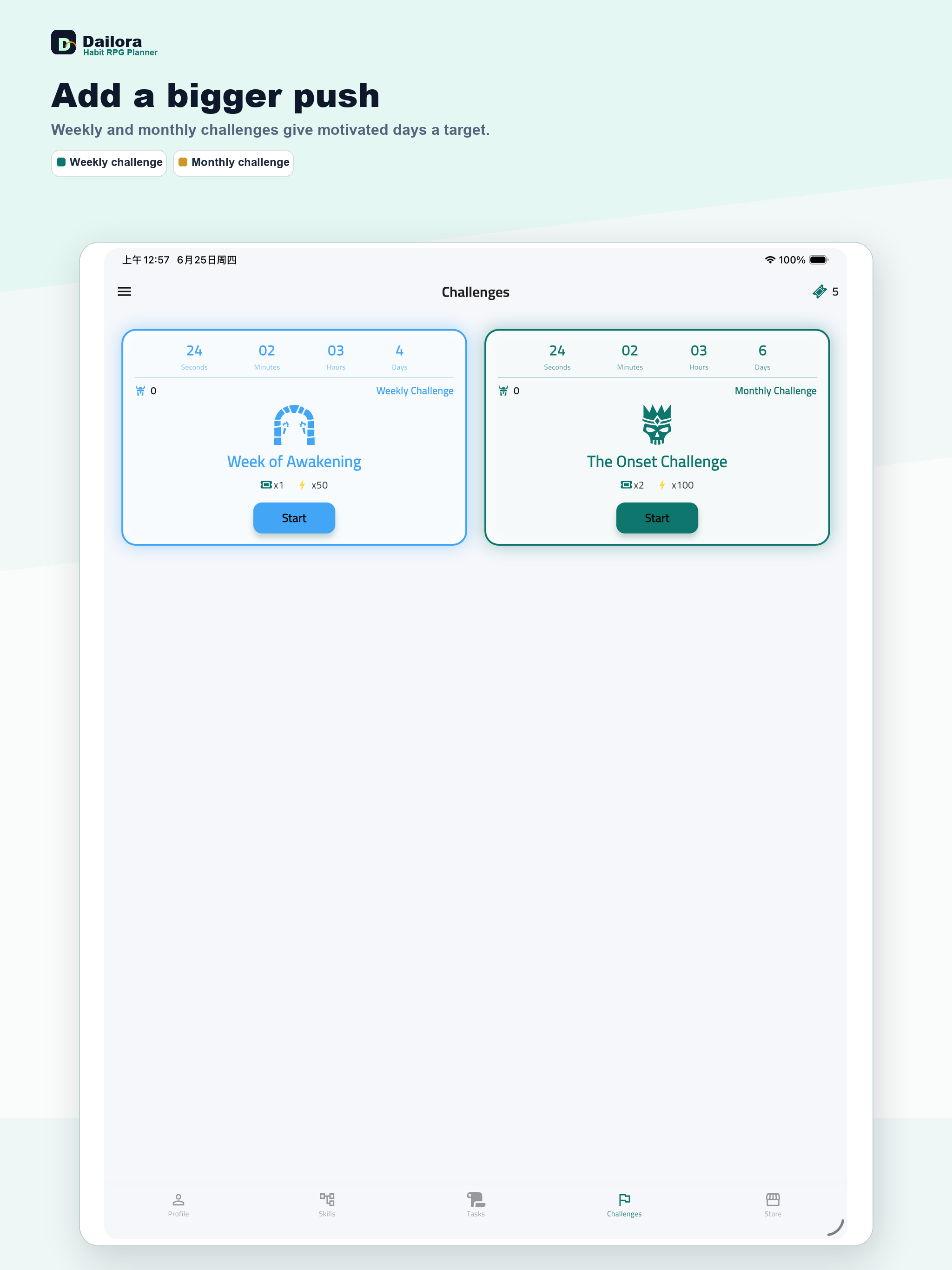Click x100 reward in Onset Challenge
Image resolution: width=952 pixels, height=1270 pixels.
(682, 485)
